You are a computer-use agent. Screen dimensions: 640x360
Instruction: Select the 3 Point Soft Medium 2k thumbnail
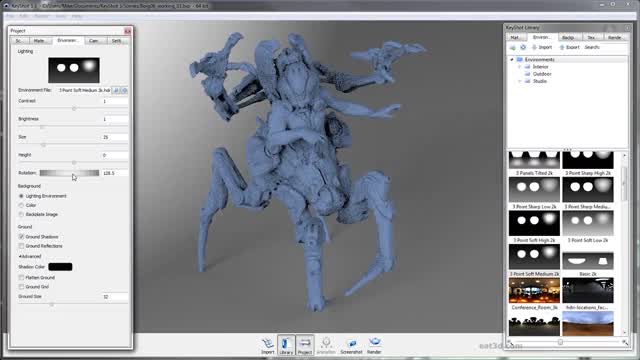point(534,257)
